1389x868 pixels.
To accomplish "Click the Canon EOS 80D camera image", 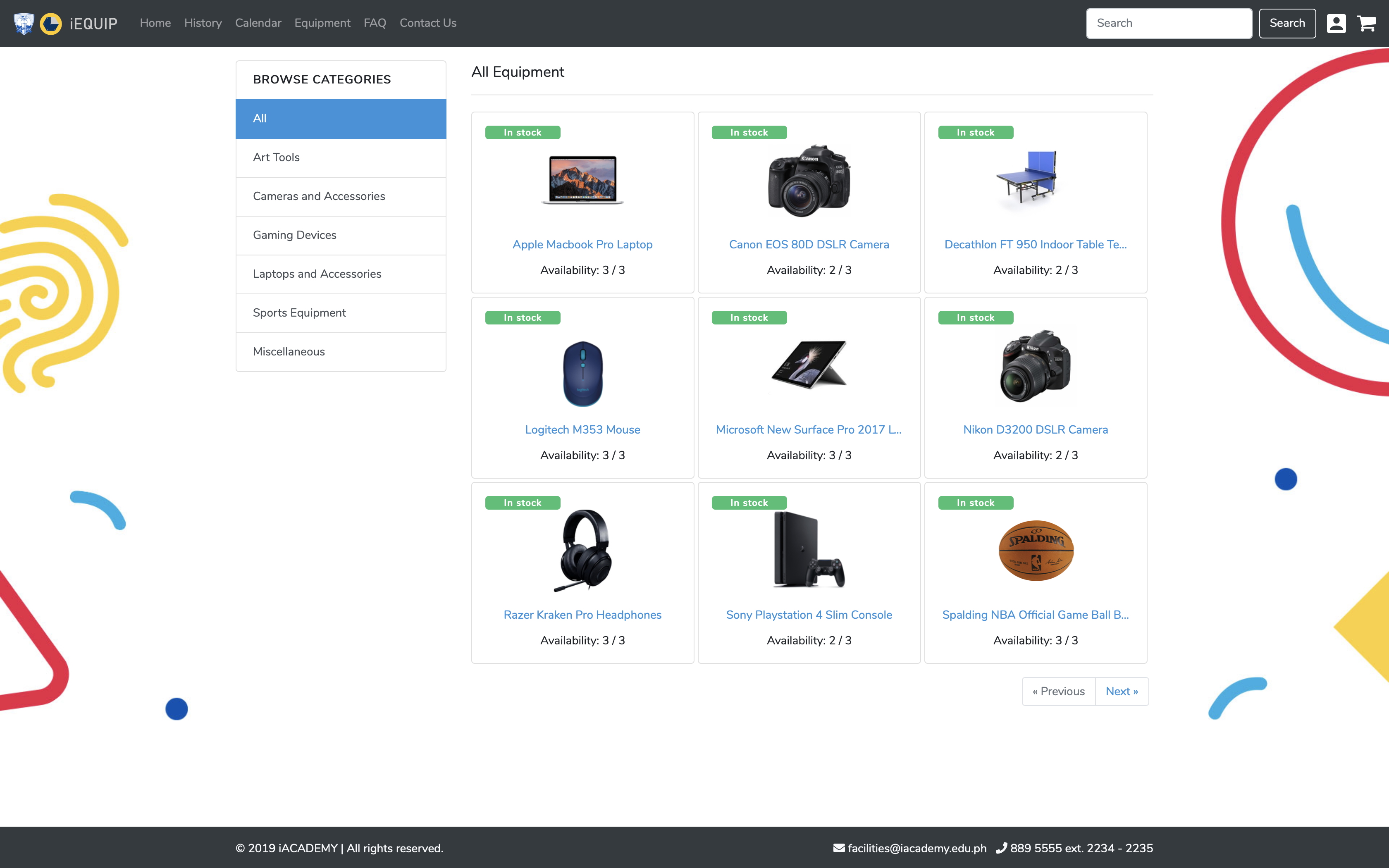I will tap(809, 180).
